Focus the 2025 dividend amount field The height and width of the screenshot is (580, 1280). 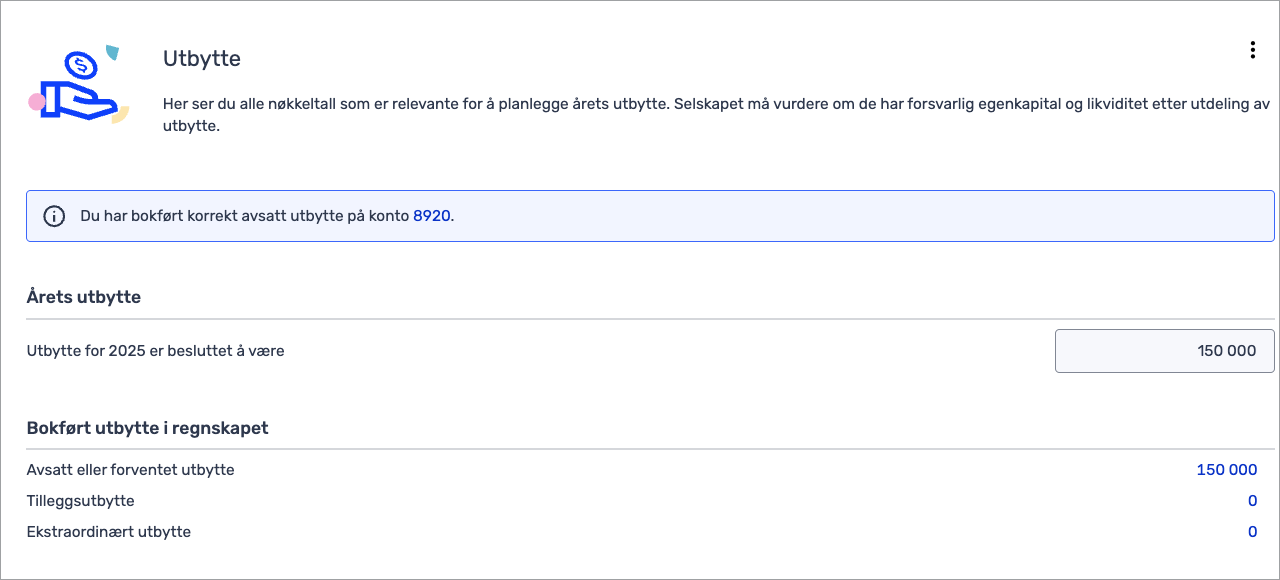click(1164, 351)
